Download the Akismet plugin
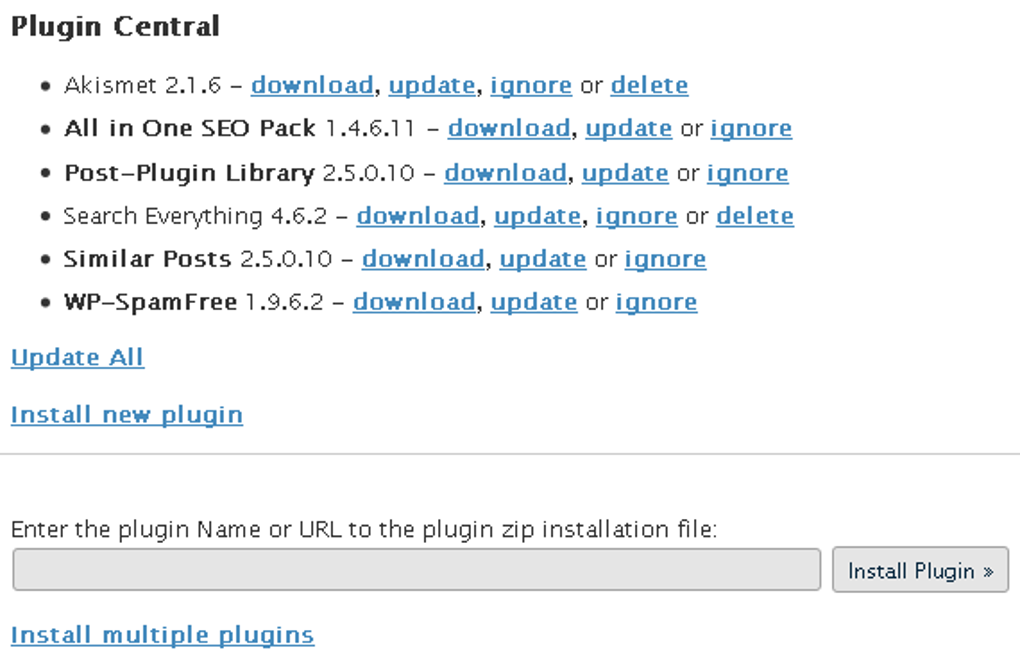Viewport: 1020px width, 659px height. pyautogui.click(x=311, y=85)
